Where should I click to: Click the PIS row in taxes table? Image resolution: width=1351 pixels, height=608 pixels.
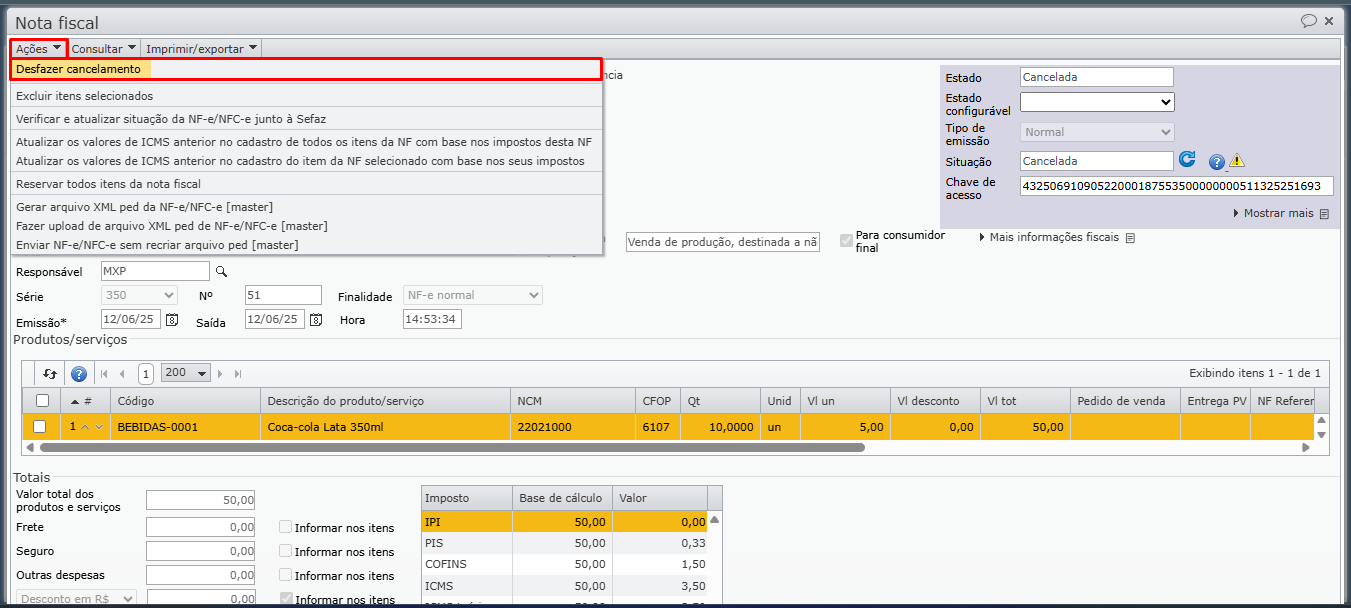[x=565, y=543]
